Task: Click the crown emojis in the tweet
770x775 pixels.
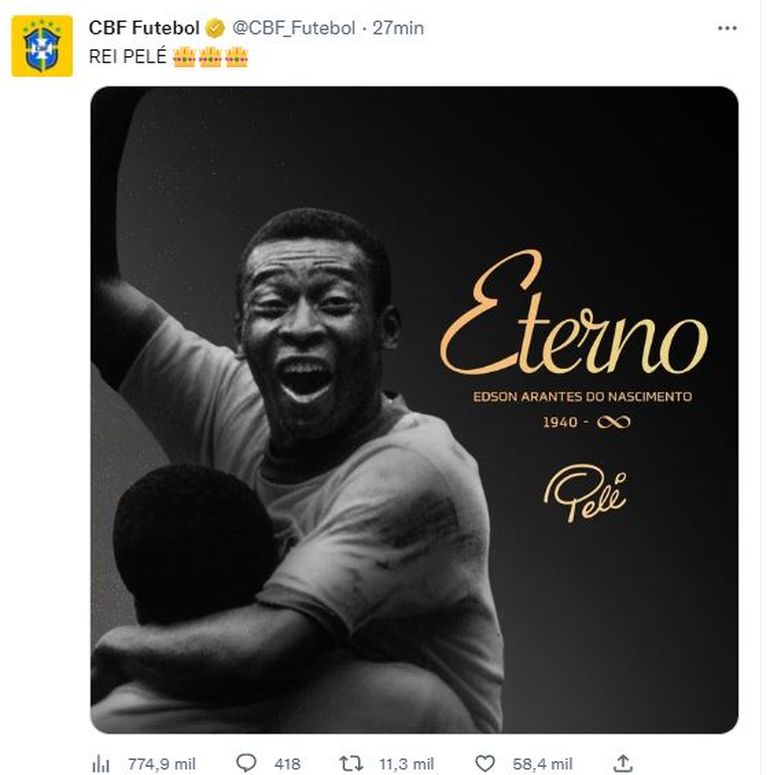Action: [x=210, y=56]
